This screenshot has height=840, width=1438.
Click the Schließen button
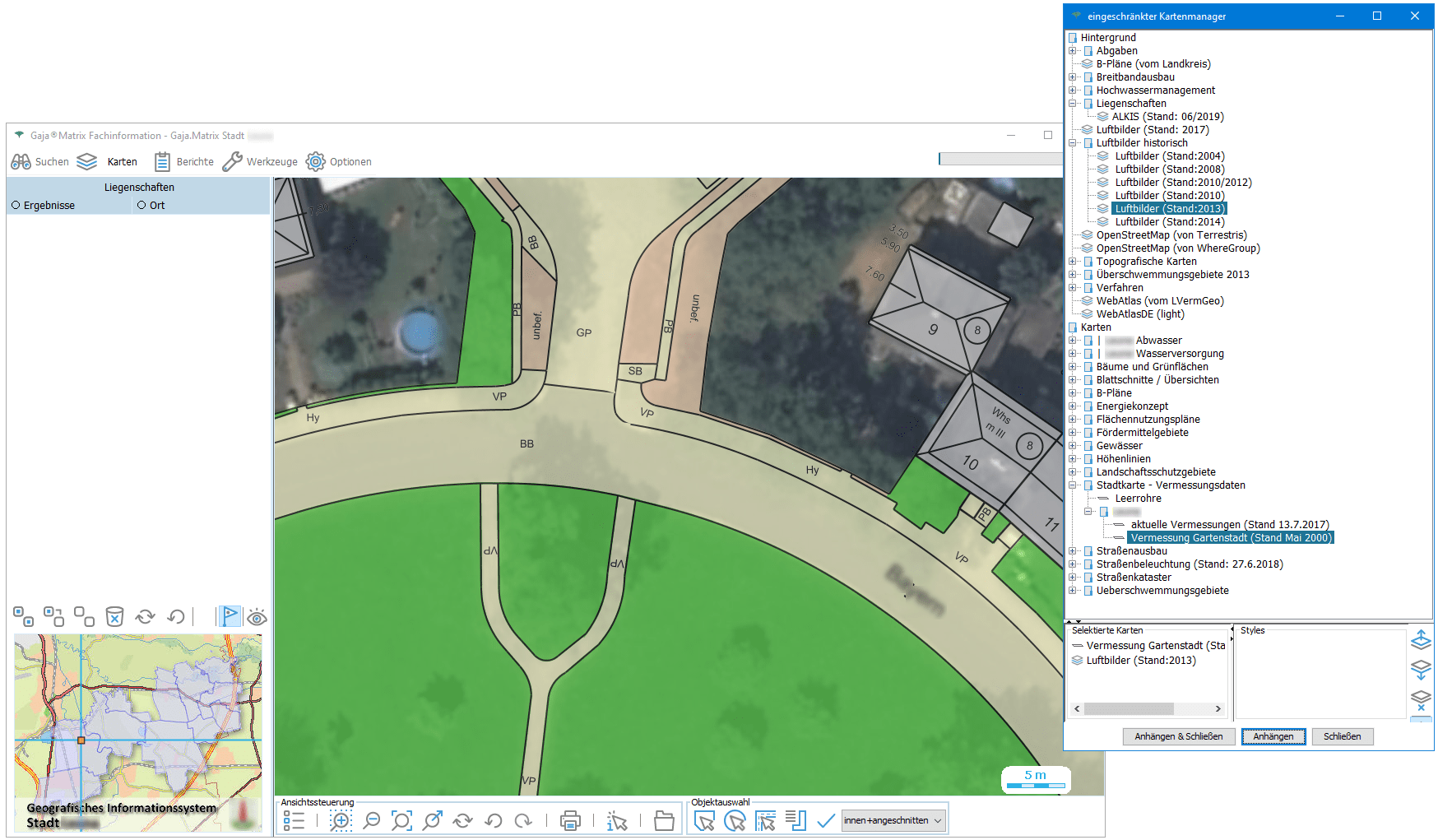coord(1342,736)
